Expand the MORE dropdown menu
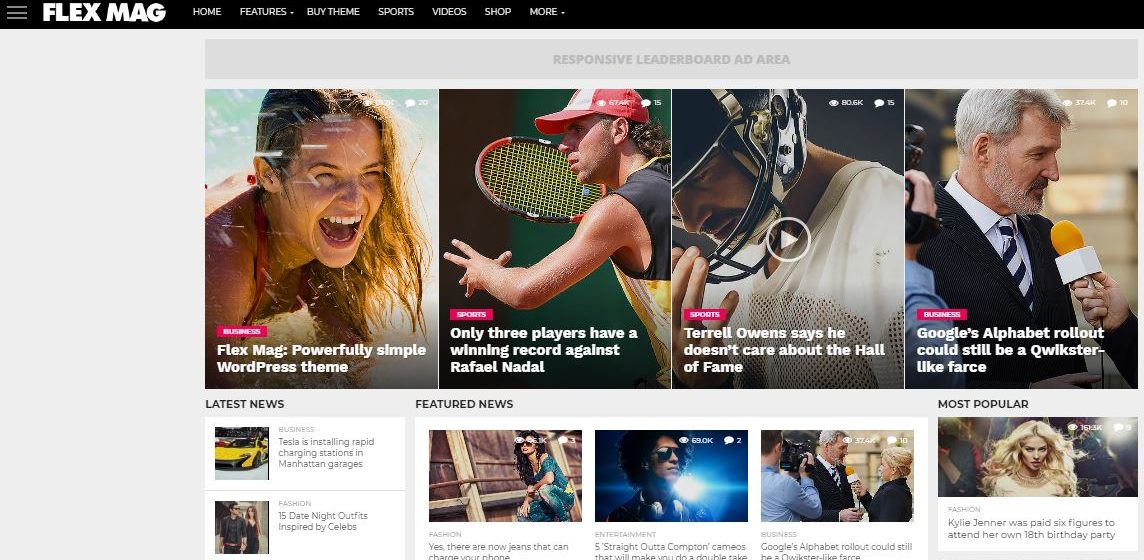Screen dimensions: 1144x560 [546, 12]
